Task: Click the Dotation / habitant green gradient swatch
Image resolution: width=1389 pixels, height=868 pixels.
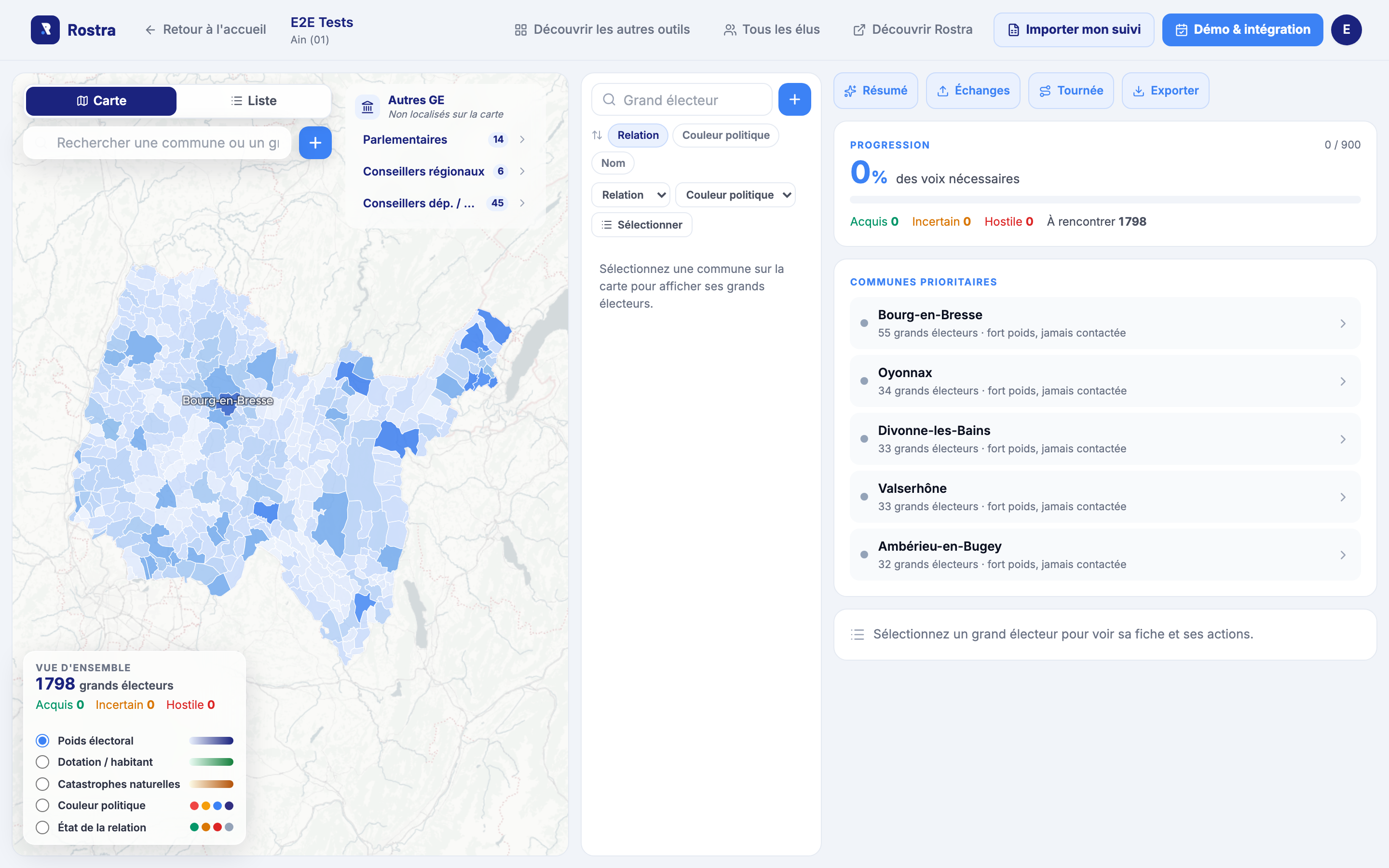Action: (211, 762)
